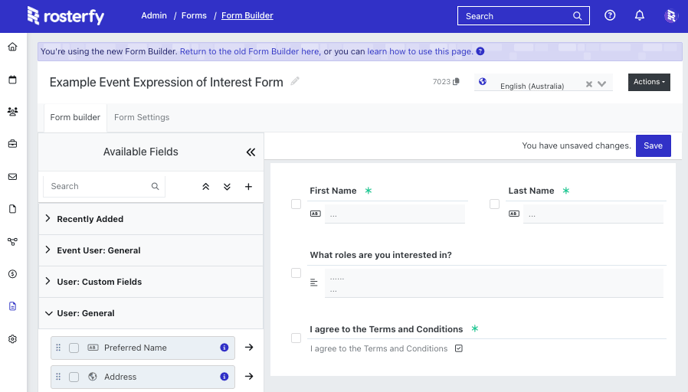688x392 pixels.
Task: Go to Forms breadcrumb
Action: point(194,15)
